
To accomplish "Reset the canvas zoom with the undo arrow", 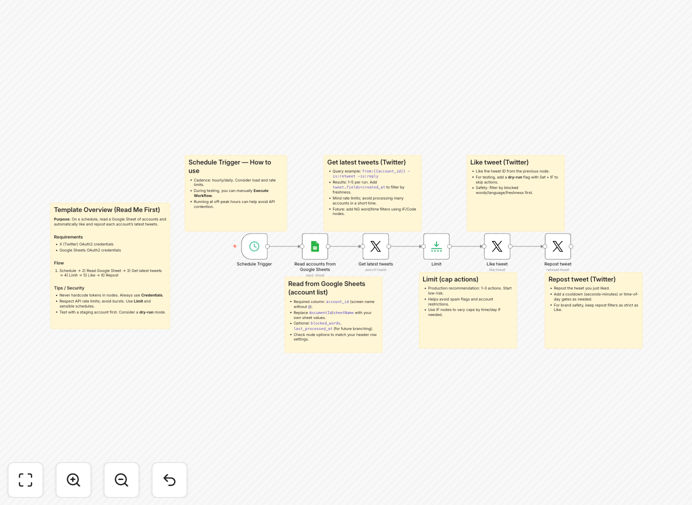I will pyautogui.click(x=169, y=480).
